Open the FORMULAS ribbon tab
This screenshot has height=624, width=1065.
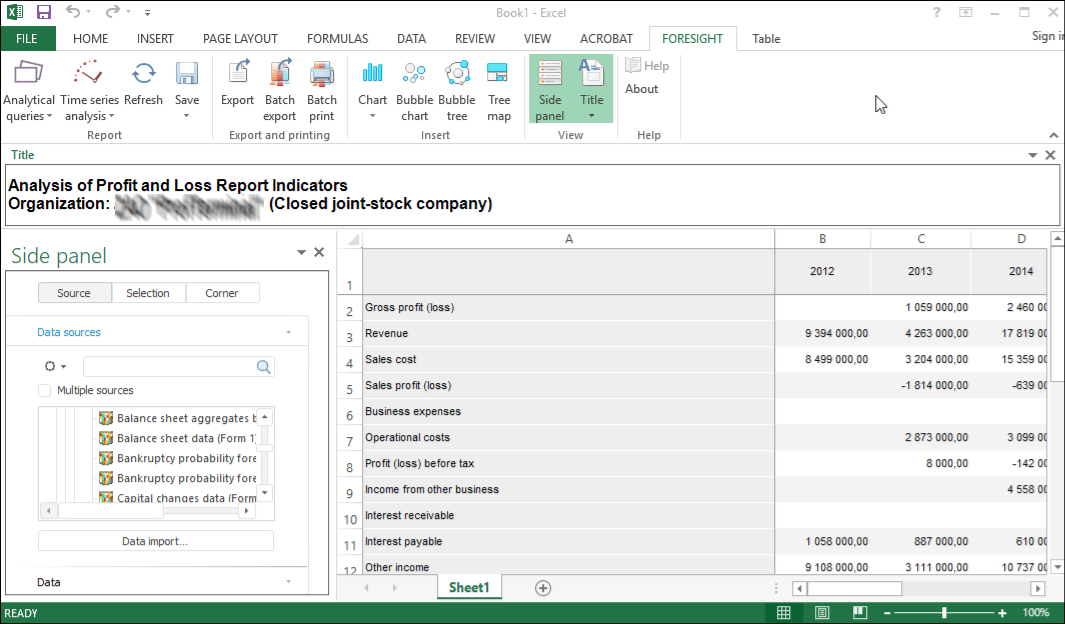(337, 39)
